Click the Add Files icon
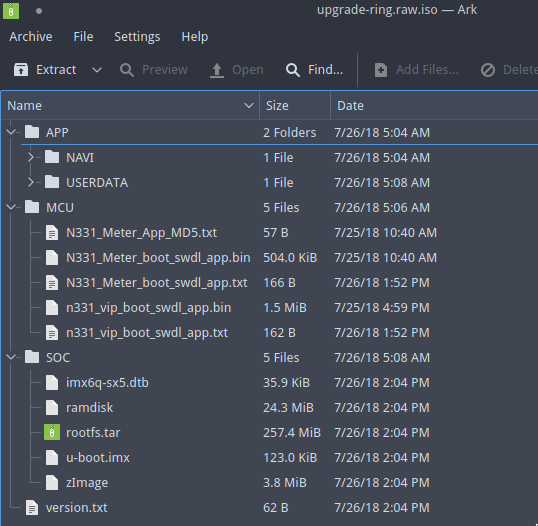 [381, 70]
